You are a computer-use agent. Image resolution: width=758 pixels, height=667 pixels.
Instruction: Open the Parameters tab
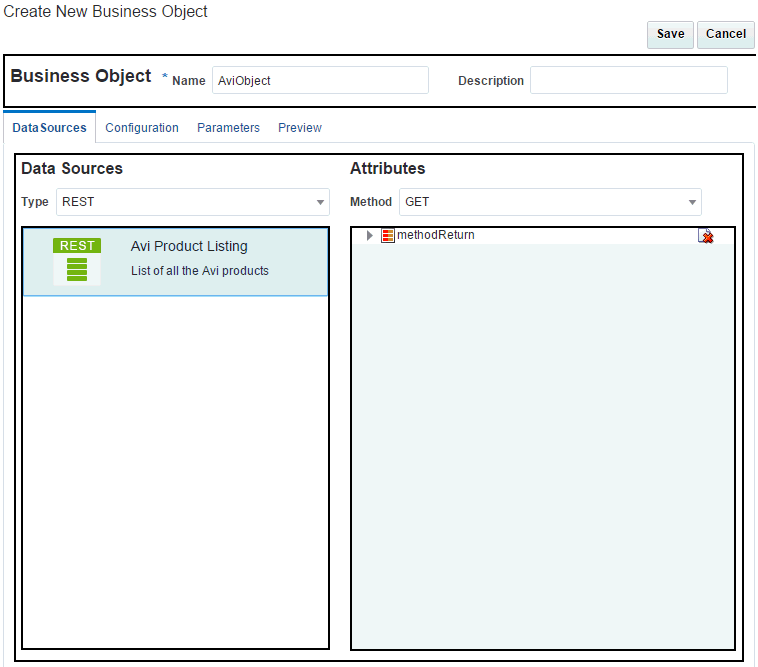[228, 128]
